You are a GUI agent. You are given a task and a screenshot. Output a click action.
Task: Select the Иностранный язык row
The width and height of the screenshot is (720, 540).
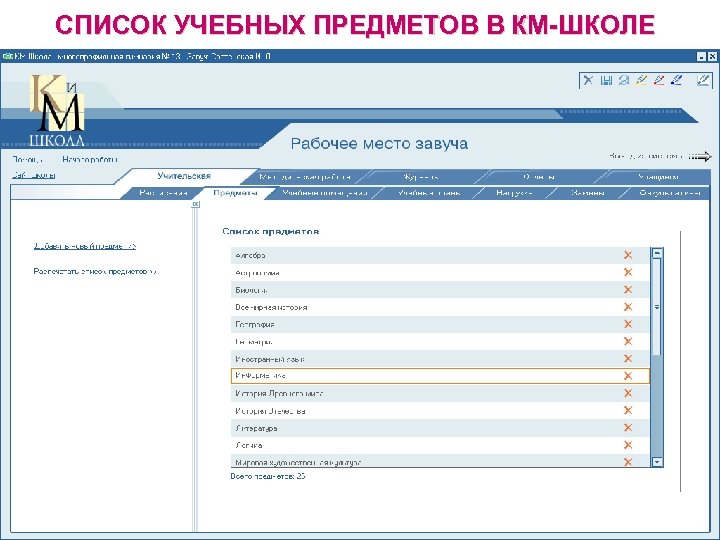click(x=440, y=359)
